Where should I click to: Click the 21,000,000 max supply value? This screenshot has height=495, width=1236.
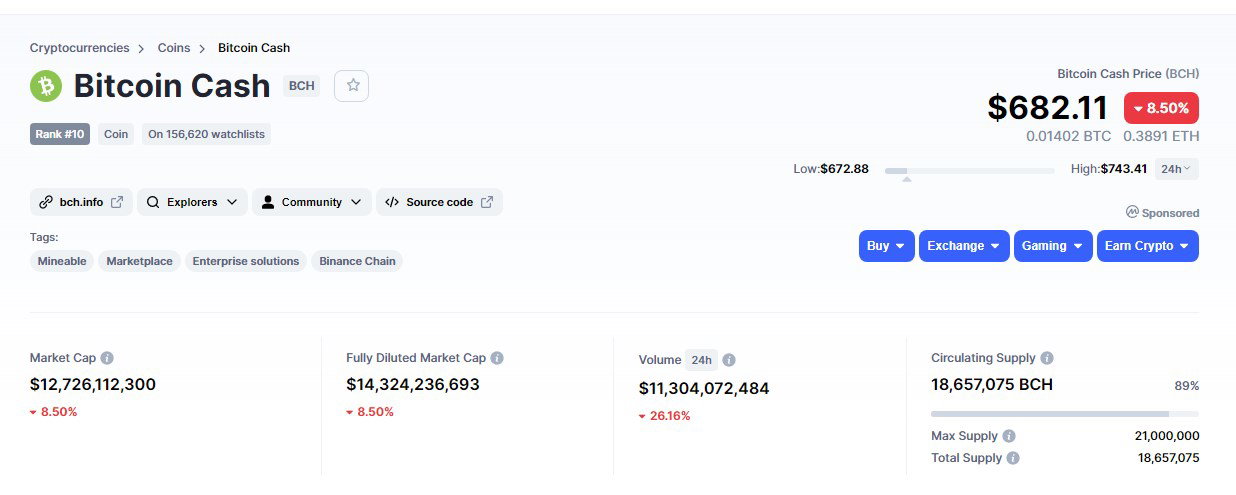pyautogui.click(x=1168, y=436)
